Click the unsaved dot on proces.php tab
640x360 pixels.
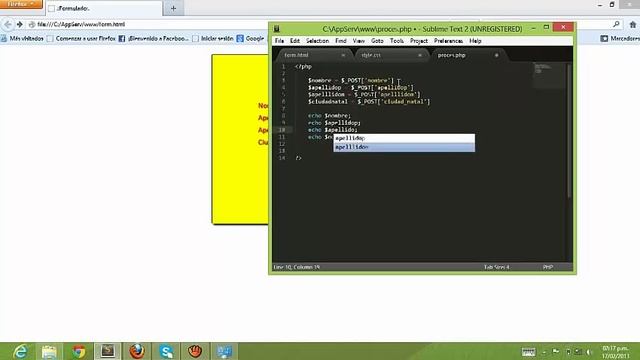click(496, 55)
